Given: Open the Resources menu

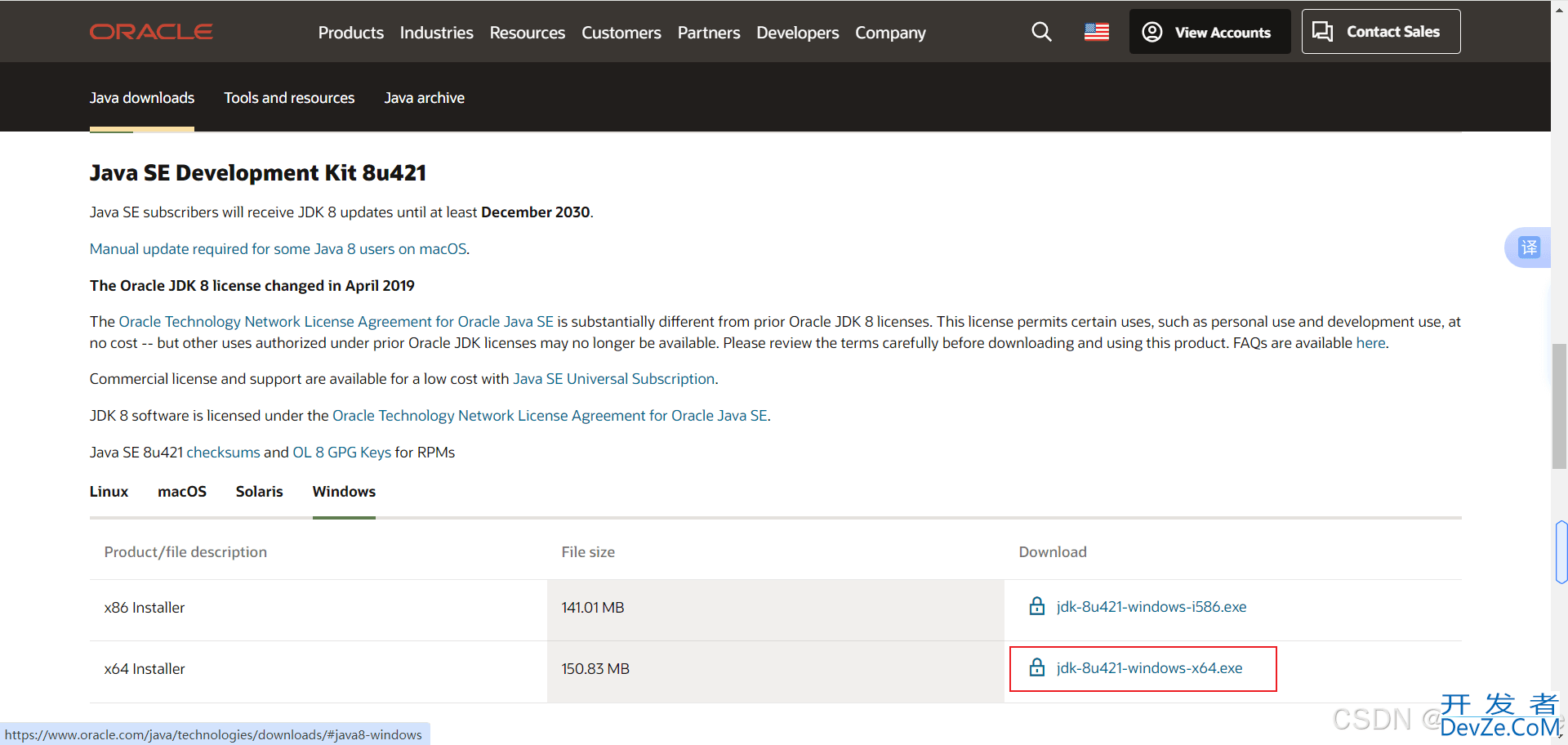Looking at the screenshot, I should coord(528,33).
